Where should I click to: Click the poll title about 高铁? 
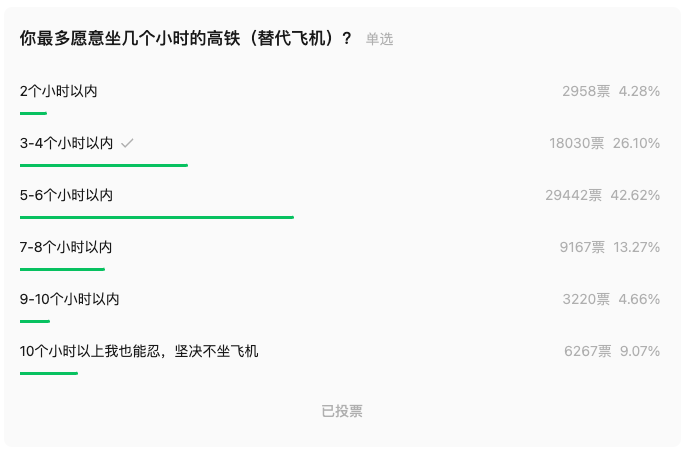click(186, 39)
